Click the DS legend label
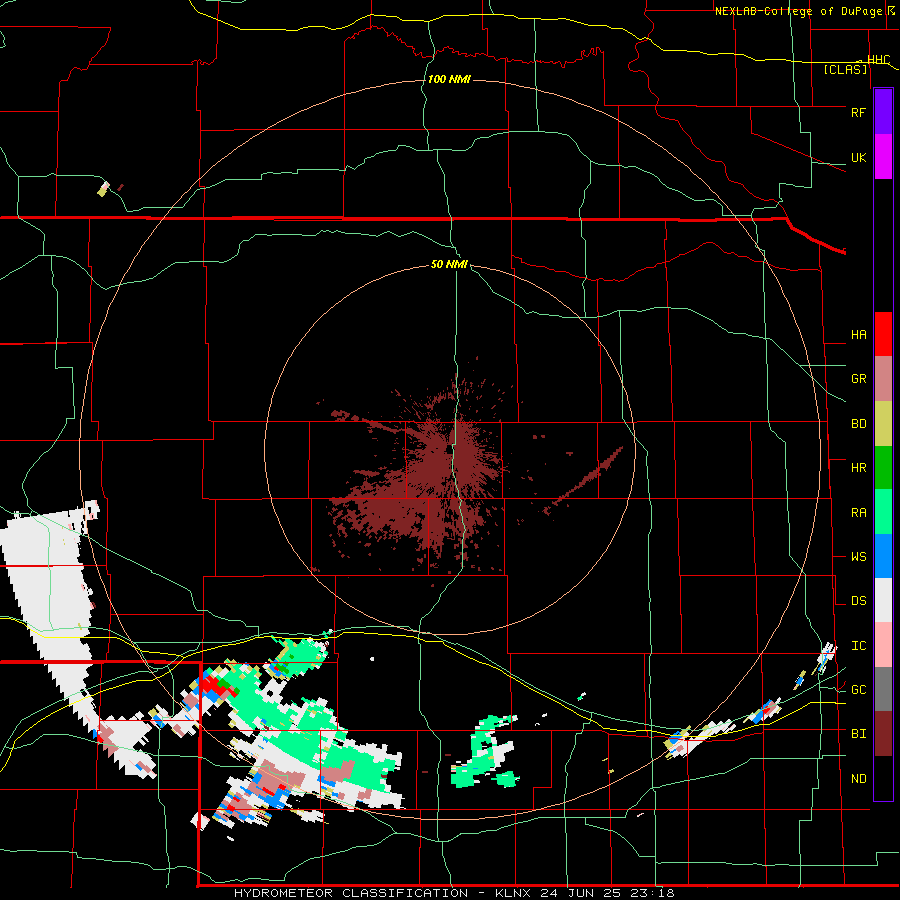Viewport: 900px width, 900px height. pyautogui.click(x=858, y=601)
